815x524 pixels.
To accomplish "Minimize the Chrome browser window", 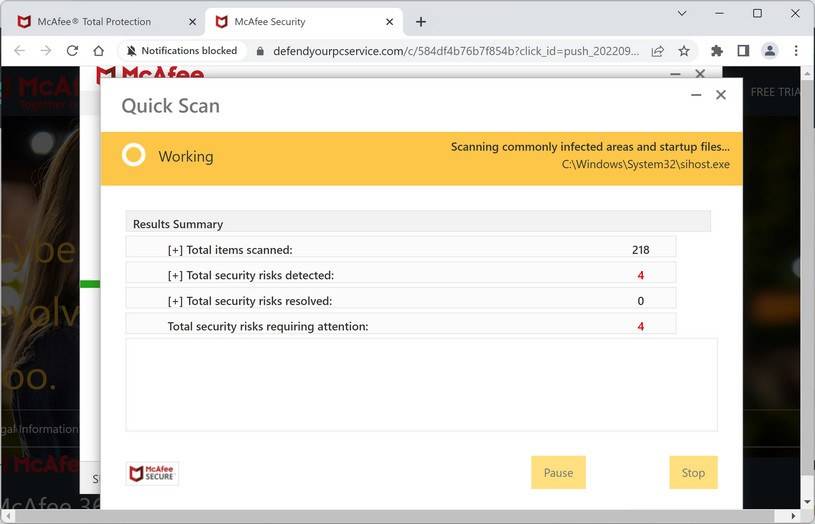I will (x=720, y=14).
